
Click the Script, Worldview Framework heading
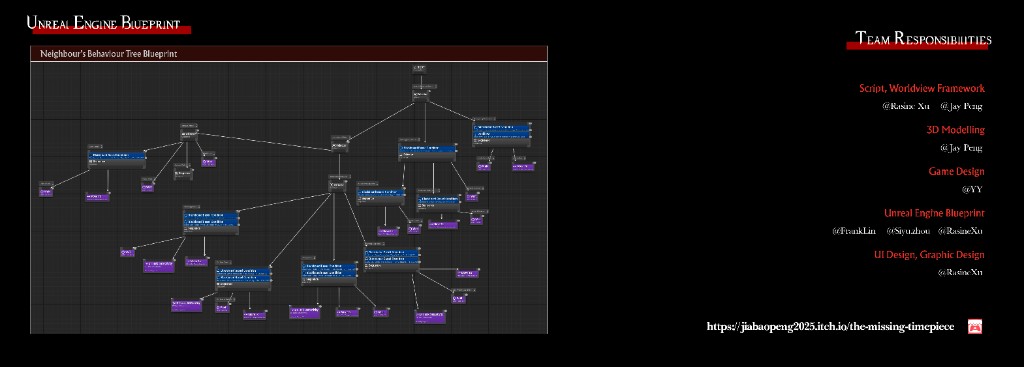[x=921, y=88]
